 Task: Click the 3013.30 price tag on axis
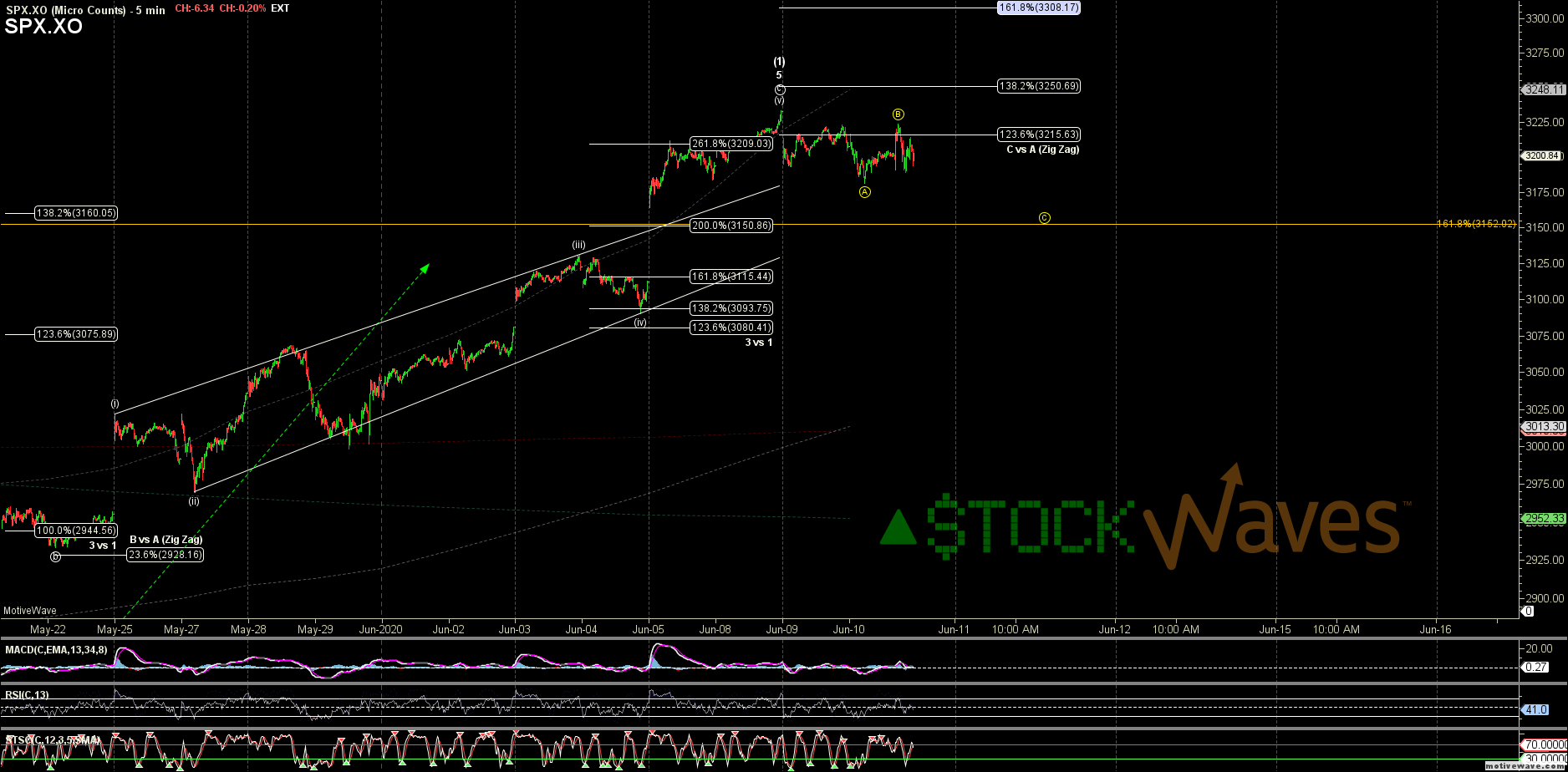point(1543,427)
